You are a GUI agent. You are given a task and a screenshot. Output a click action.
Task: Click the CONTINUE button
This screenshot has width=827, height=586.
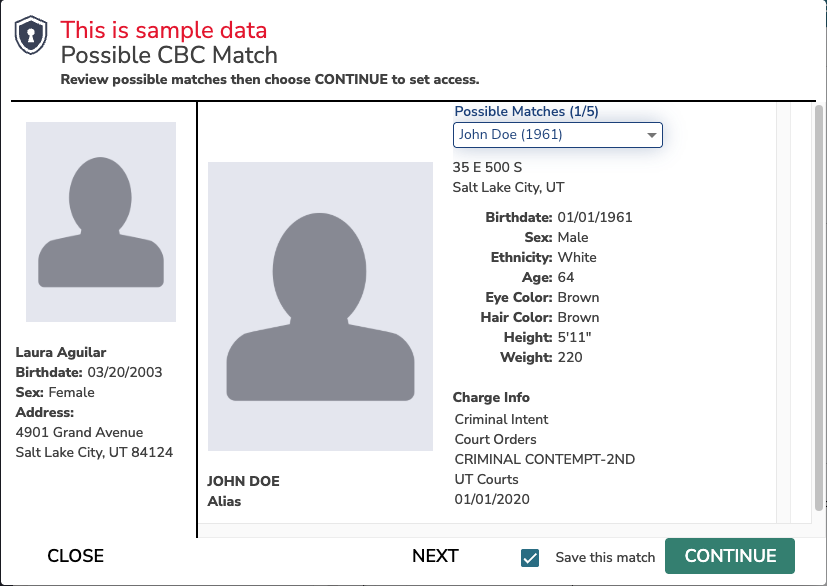click(730, 556)
